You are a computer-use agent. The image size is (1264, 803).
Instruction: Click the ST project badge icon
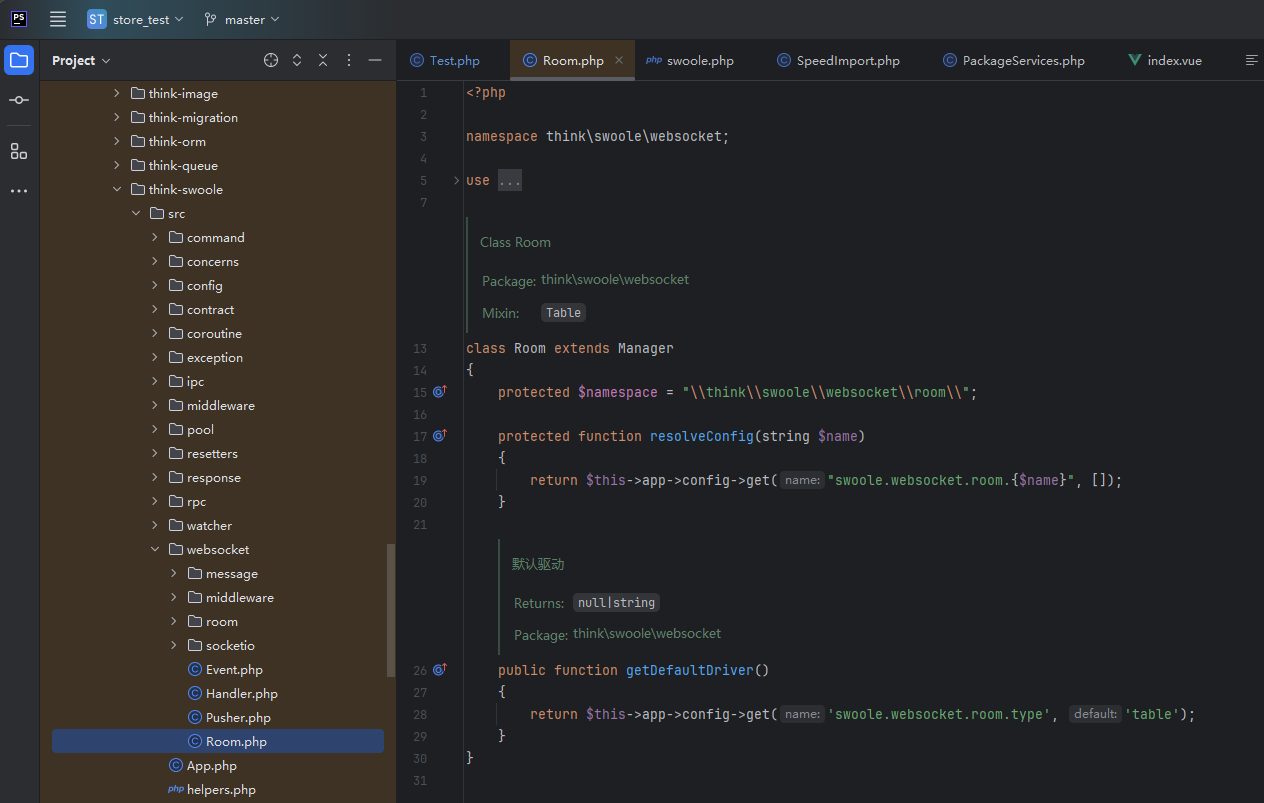point(97,19)
